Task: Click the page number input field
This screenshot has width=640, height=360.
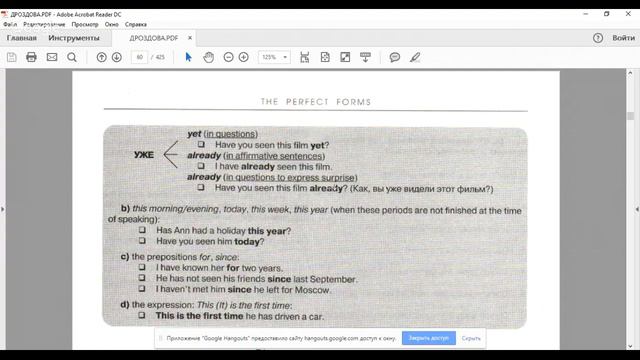Action: tap(140, 57)
